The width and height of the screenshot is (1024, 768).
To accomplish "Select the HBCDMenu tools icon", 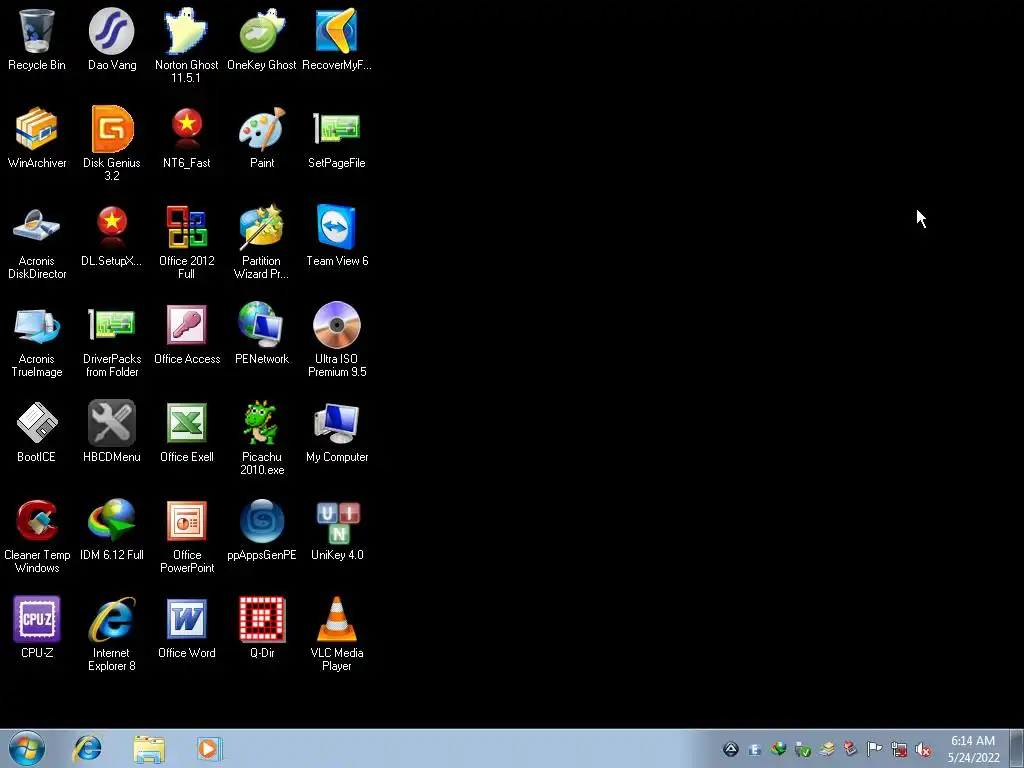I will pyautogui.click(x=112, y=431).
